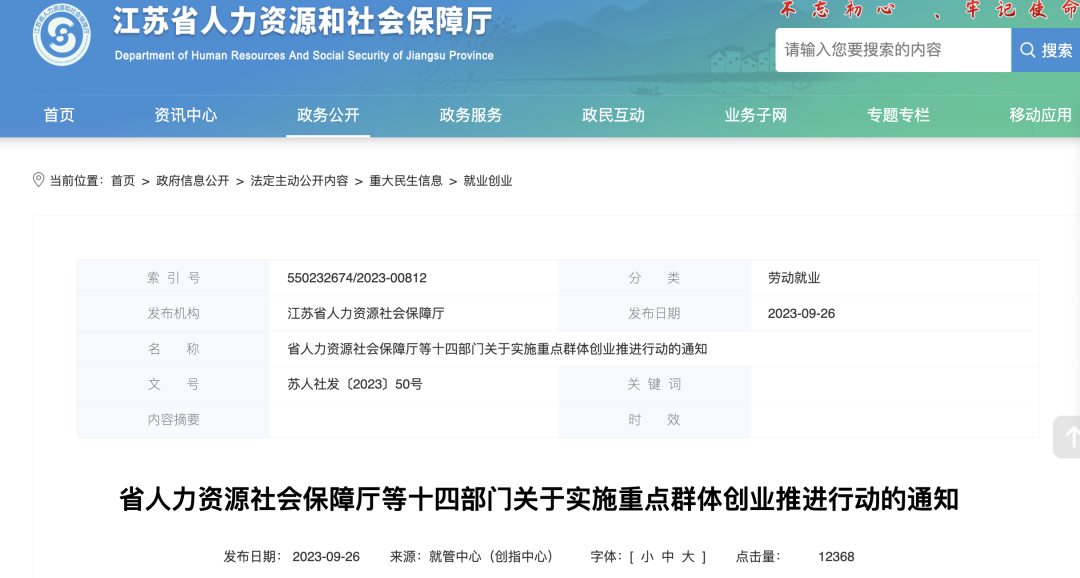This screenshot has height=578, width=1080.
Task: Click the 时效 label cell
Action: (654, 420)
